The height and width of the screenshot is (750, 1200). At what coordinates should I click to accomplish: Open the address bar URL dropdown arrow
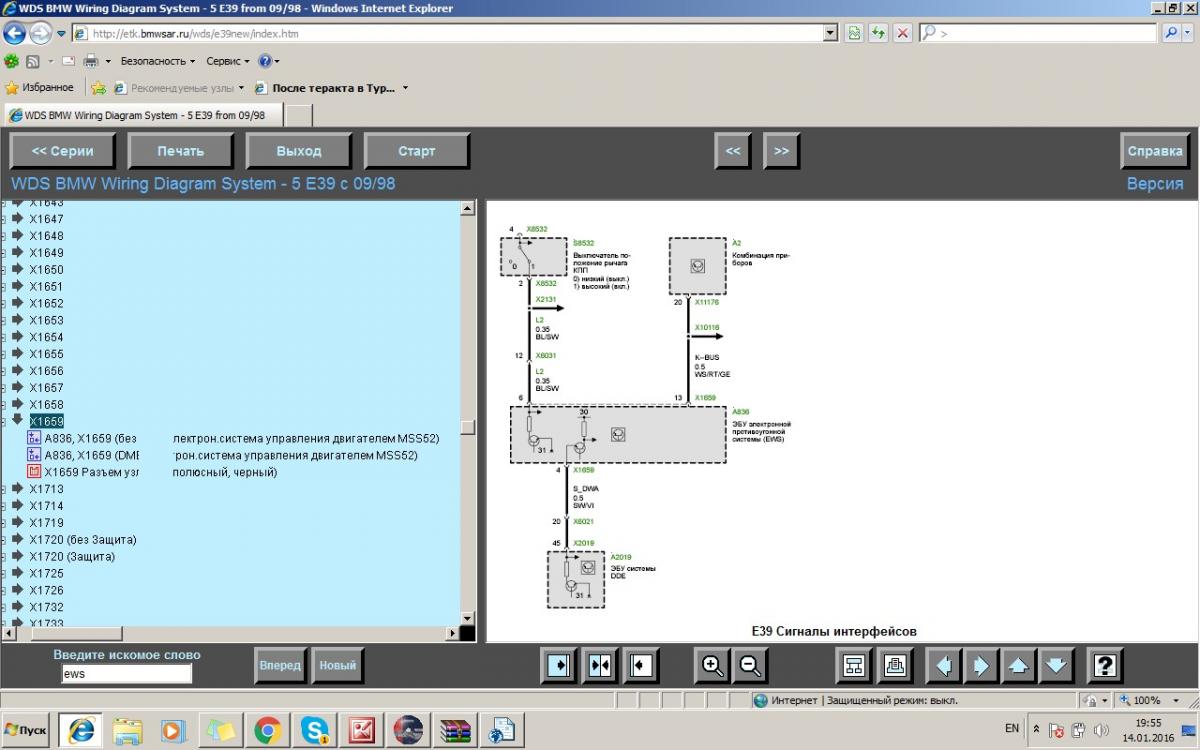(x=831, y=33)
